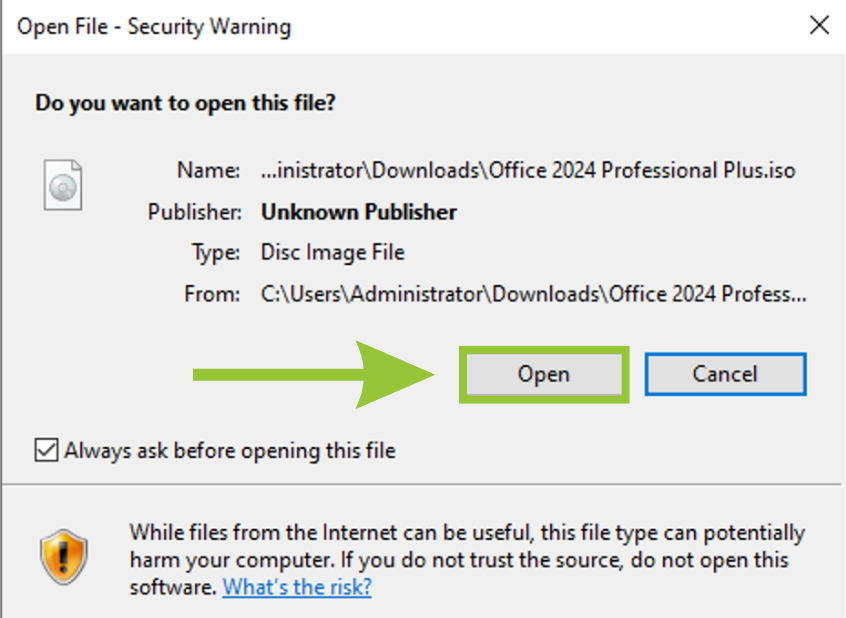
Task: Click the 'From:' field label
Action: (x=212, y=294)
